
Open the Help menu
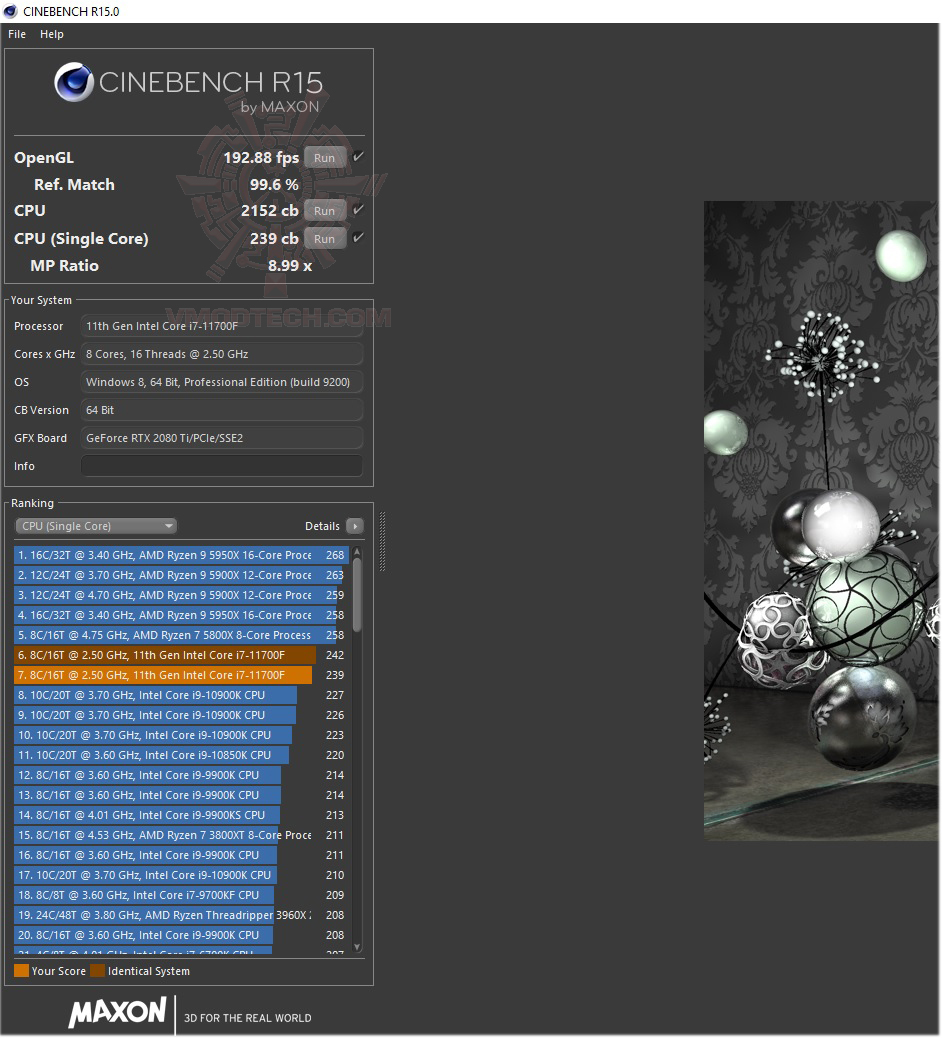[52, 34]
